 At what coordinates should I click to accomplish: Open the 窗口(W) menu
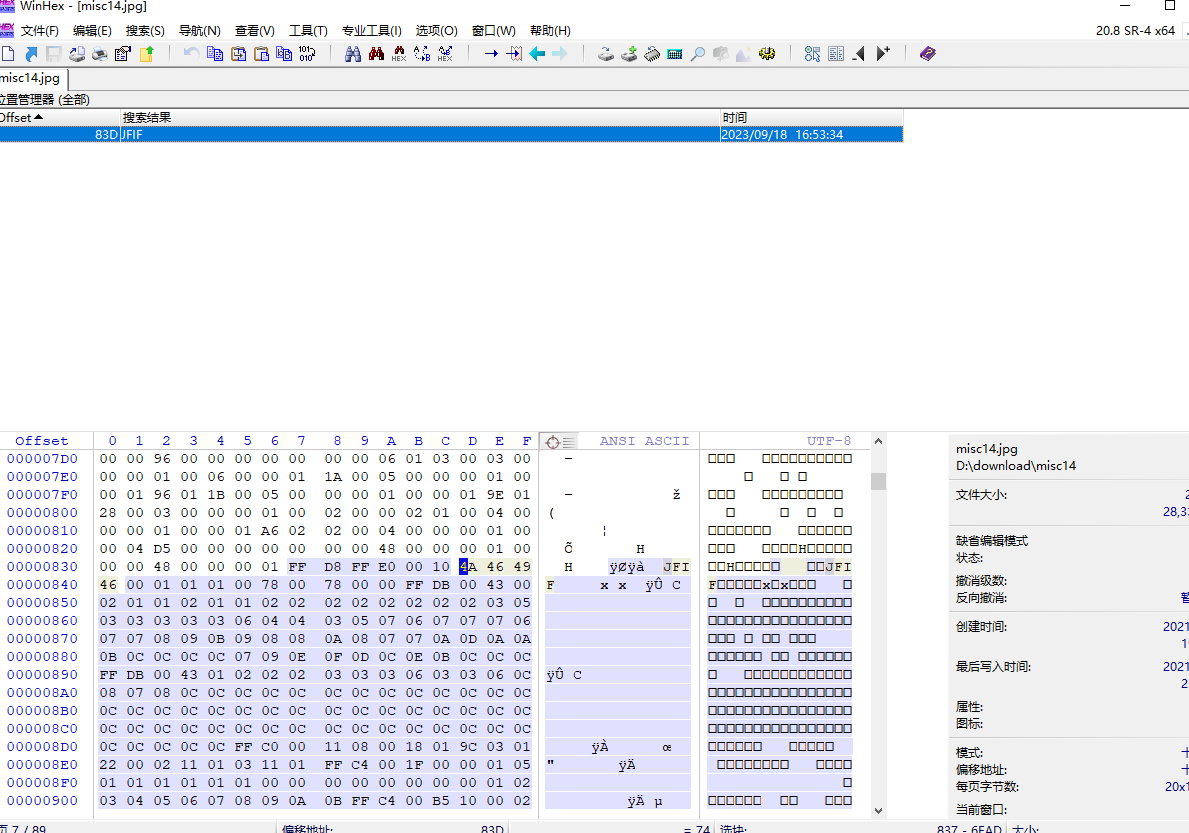coord(494,31)
